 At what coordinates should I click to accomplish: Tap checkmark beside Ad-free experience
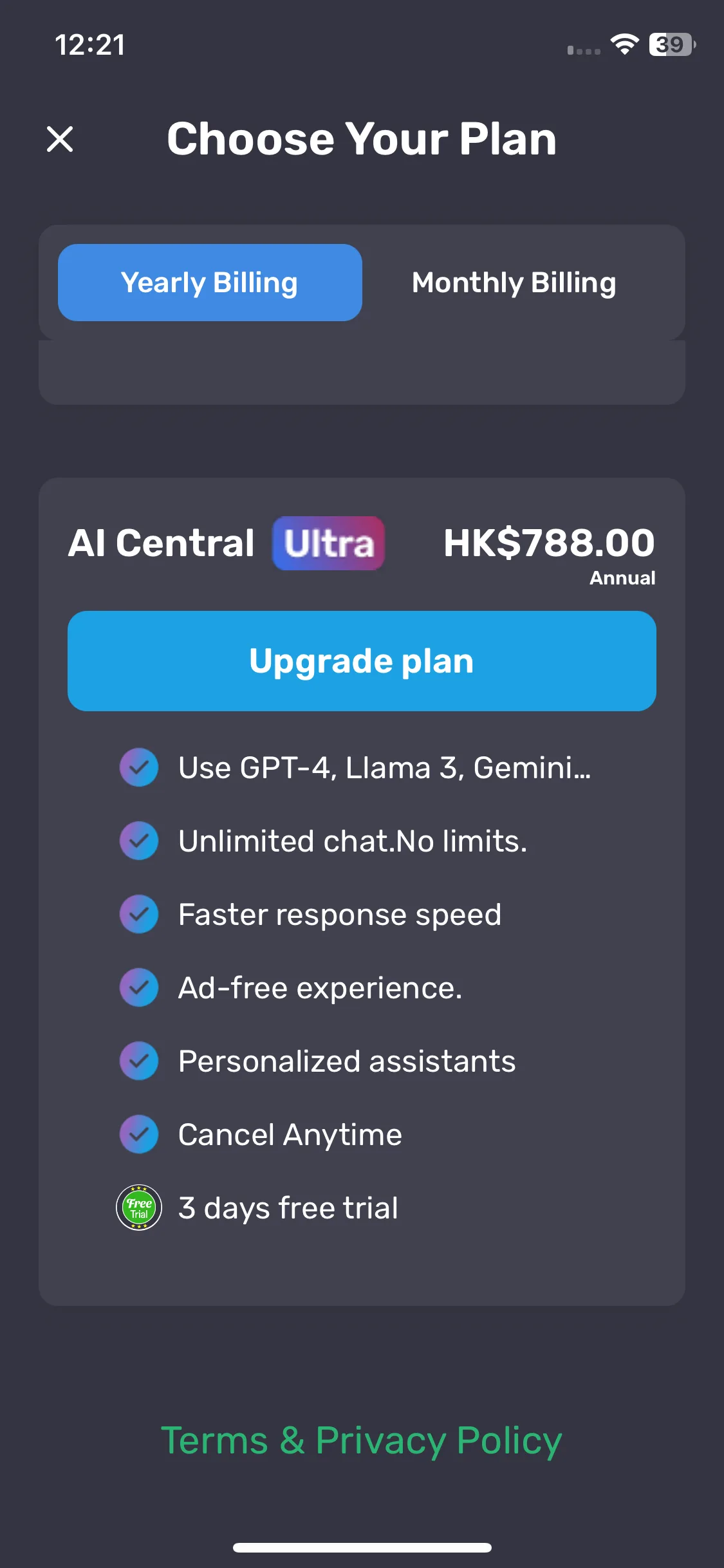(x=139, y=987)
